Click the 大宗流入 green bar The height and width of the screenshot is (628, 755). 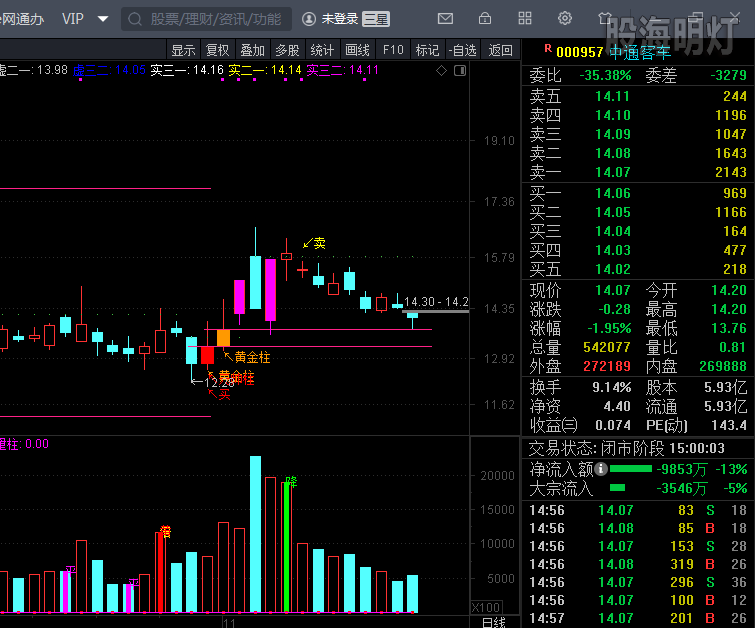617,488
